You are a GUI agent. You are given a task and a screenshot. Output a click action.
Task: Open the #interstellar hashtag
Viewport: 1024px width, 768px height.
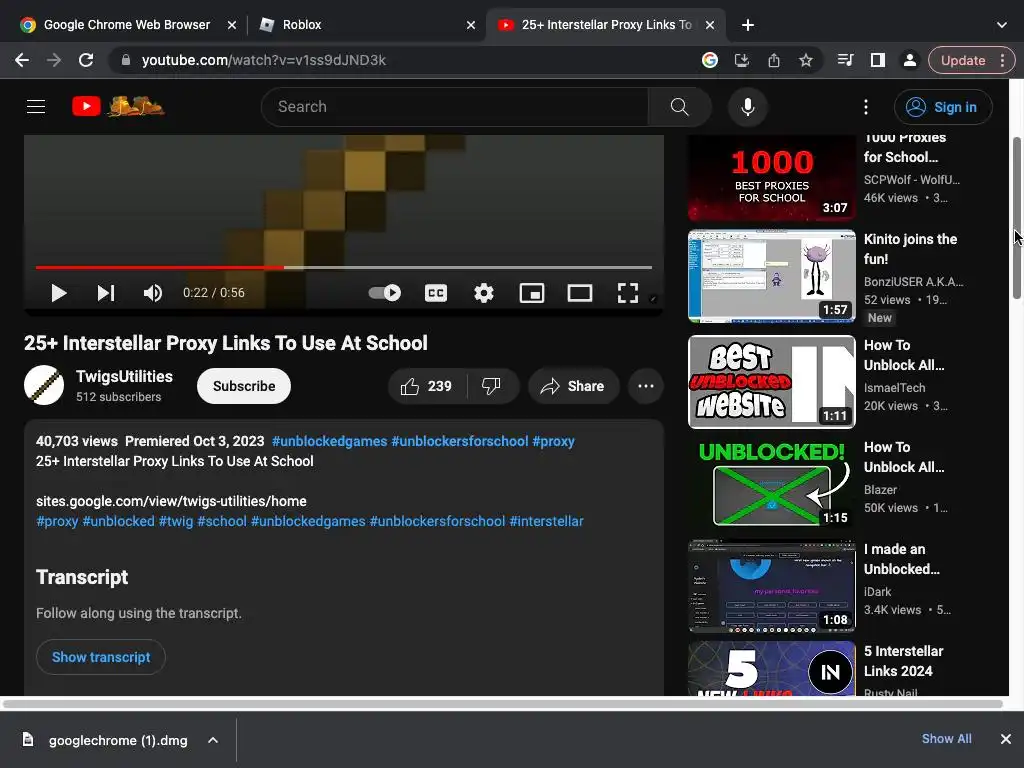[x=546, y=521]
